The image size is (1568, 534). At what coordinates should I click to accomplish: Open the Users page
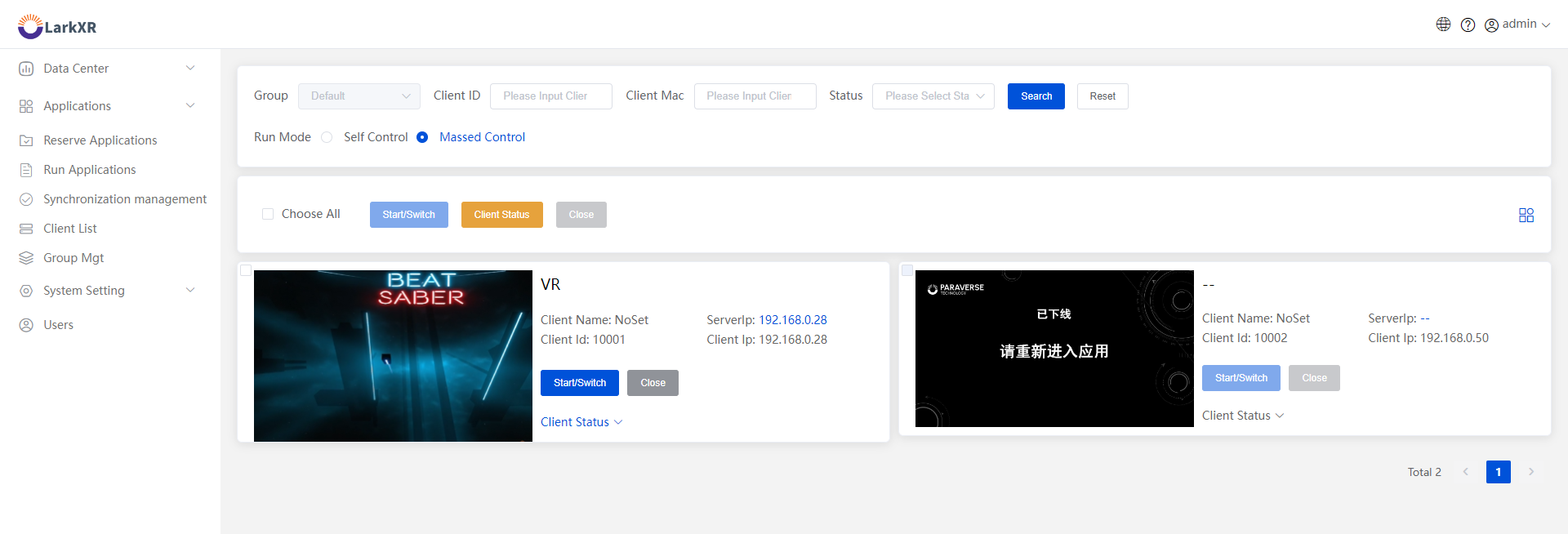58,325
